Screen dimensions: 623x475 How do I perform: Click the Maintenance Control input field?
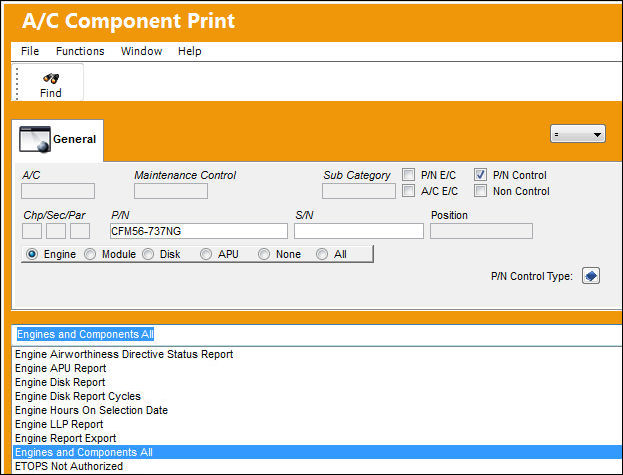pyautogui.click(x=171, y=191)
